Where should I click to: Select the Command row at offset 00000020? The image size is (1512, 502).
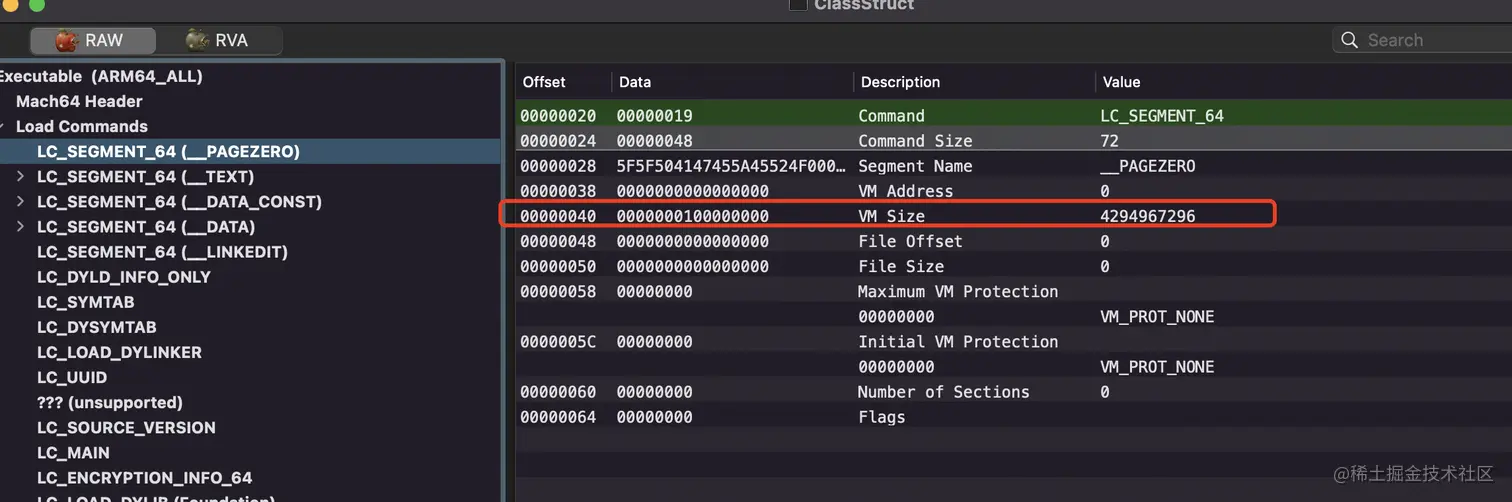[1014, 115]
